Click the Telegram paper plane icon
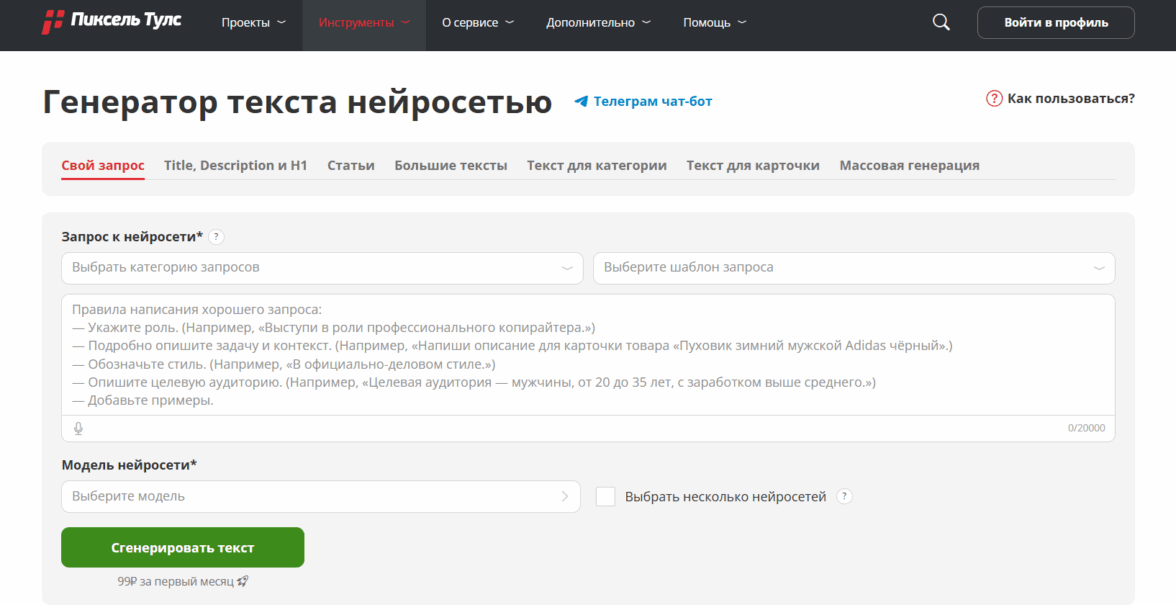Image resolution: width=1176 pixels, height=605 pixels. (x=581, y=101)
